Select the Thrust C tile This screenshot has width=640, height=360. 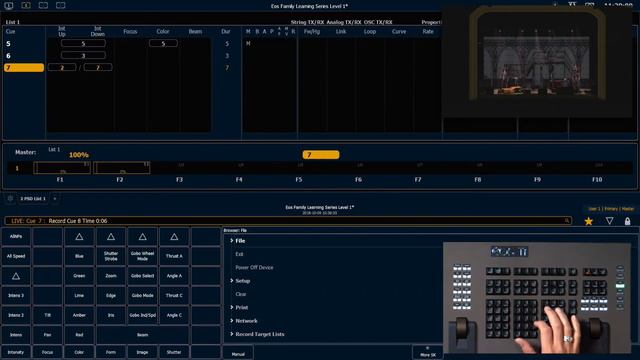coord(174,296)
